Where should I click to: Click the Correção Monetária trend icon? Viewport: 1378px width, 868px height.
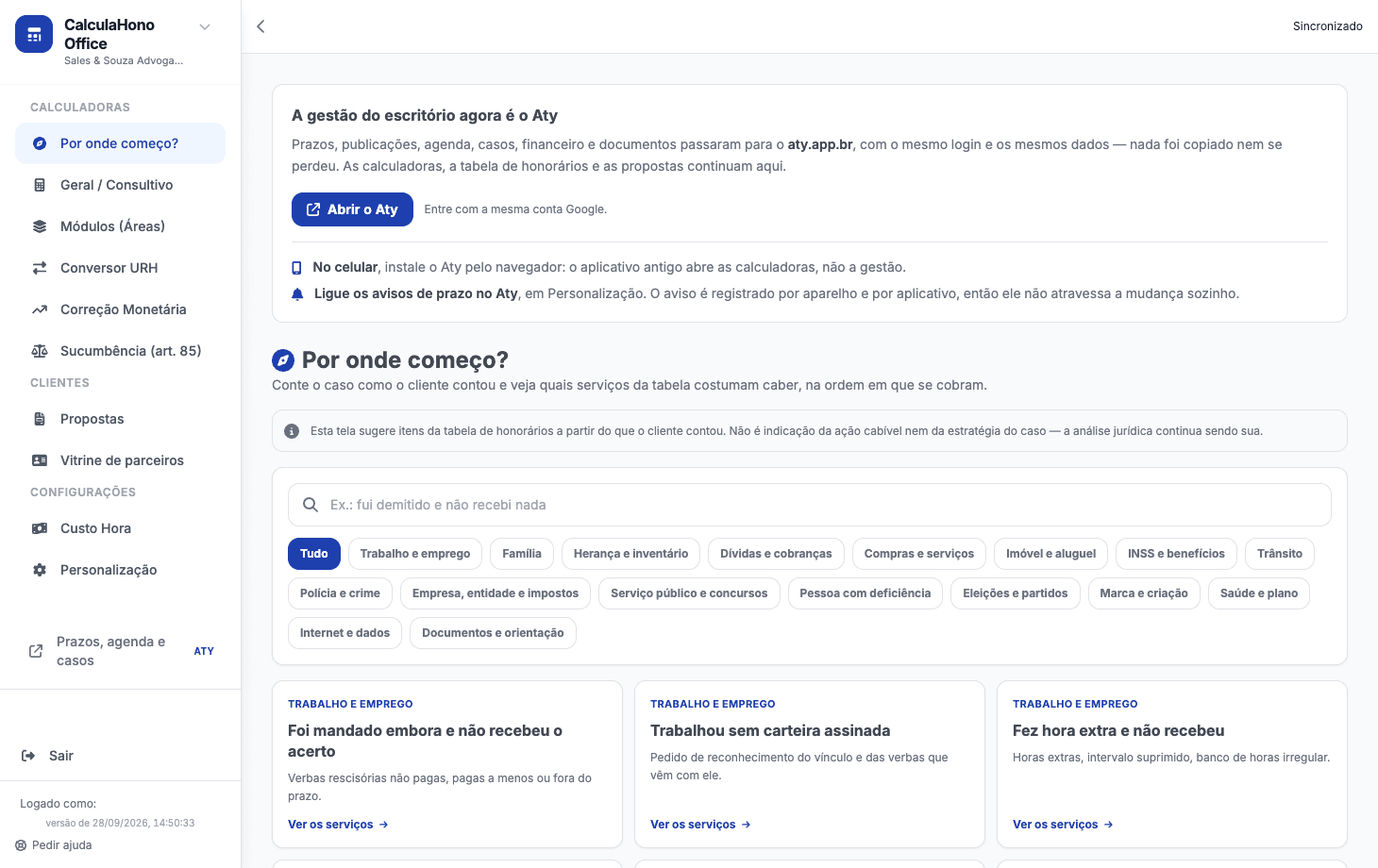coord(40,309)
